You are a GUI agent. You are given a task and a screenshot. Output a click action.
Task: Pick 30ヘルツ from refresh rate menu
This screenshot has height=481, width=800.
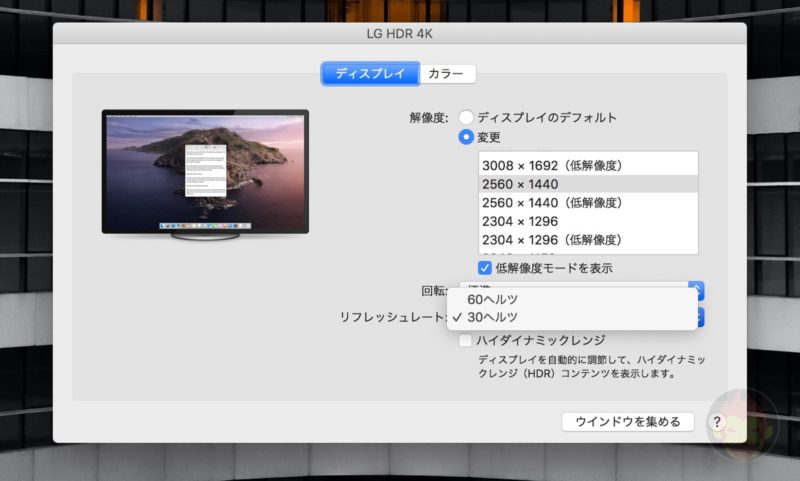point(572,317)
